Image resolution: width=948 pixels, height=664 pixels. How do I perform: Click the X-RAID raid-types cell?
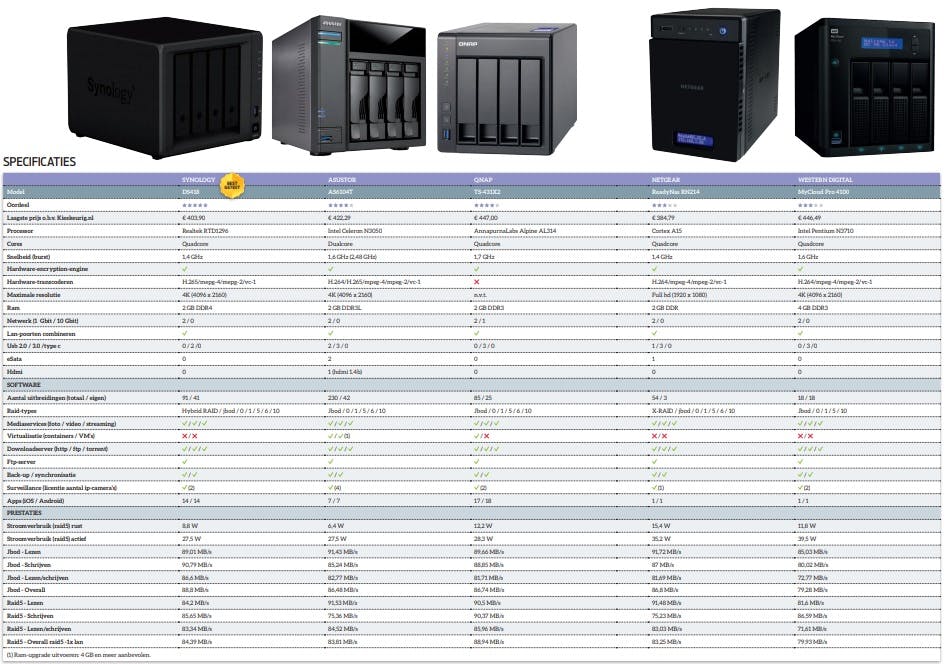click(x=693, y=411)
